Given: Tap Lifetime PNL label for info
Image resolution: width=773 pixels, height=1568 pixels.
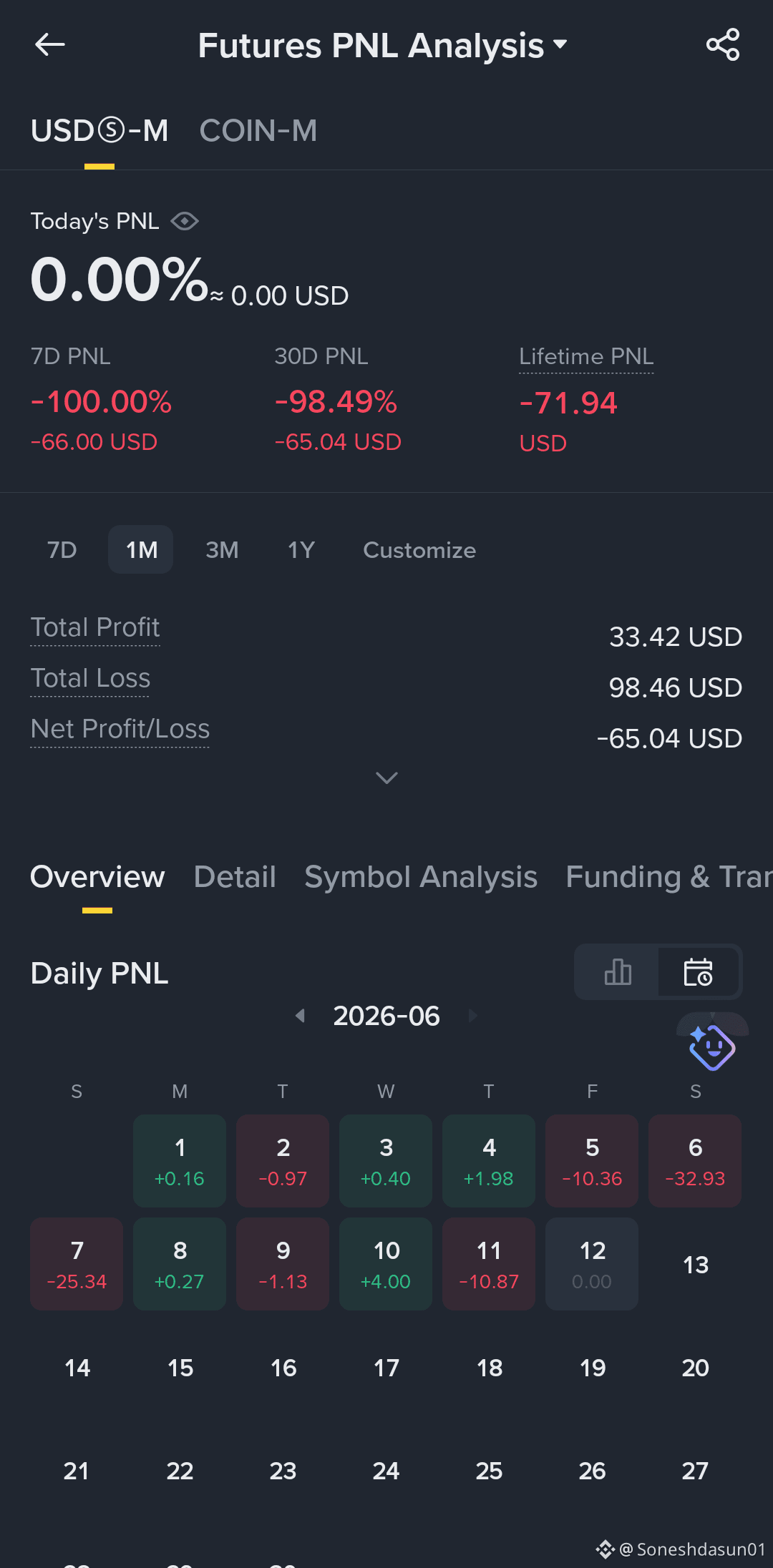Looking at the screenshot, I should (586, 357).
